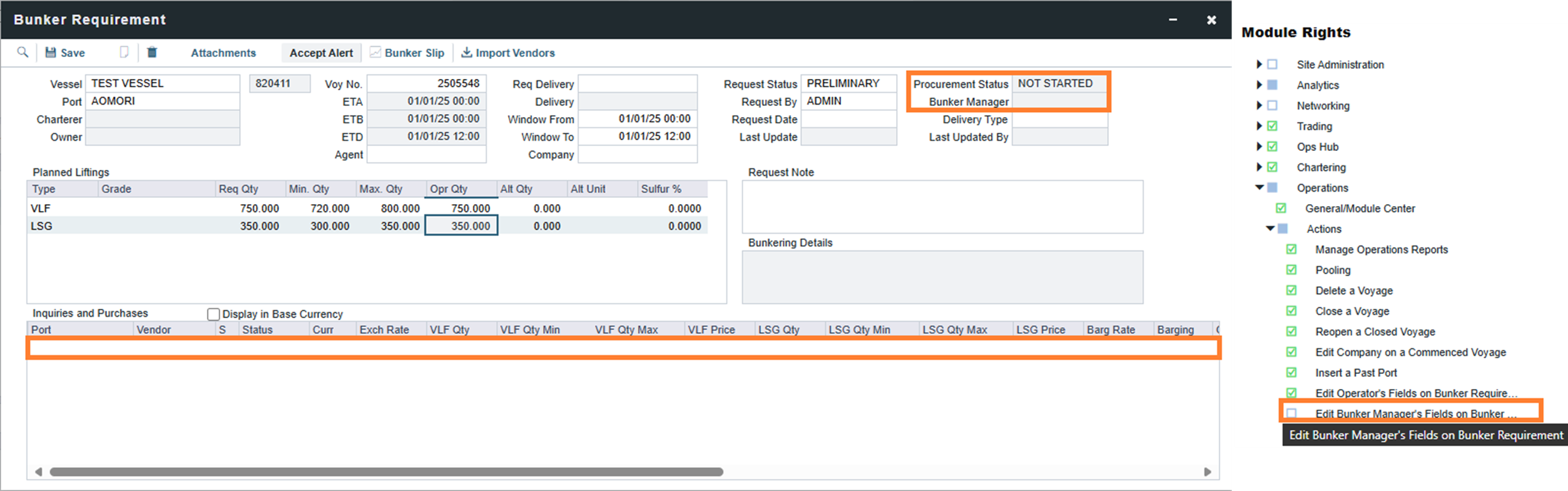Click into the Request Note text box

[x=942, y=207]
